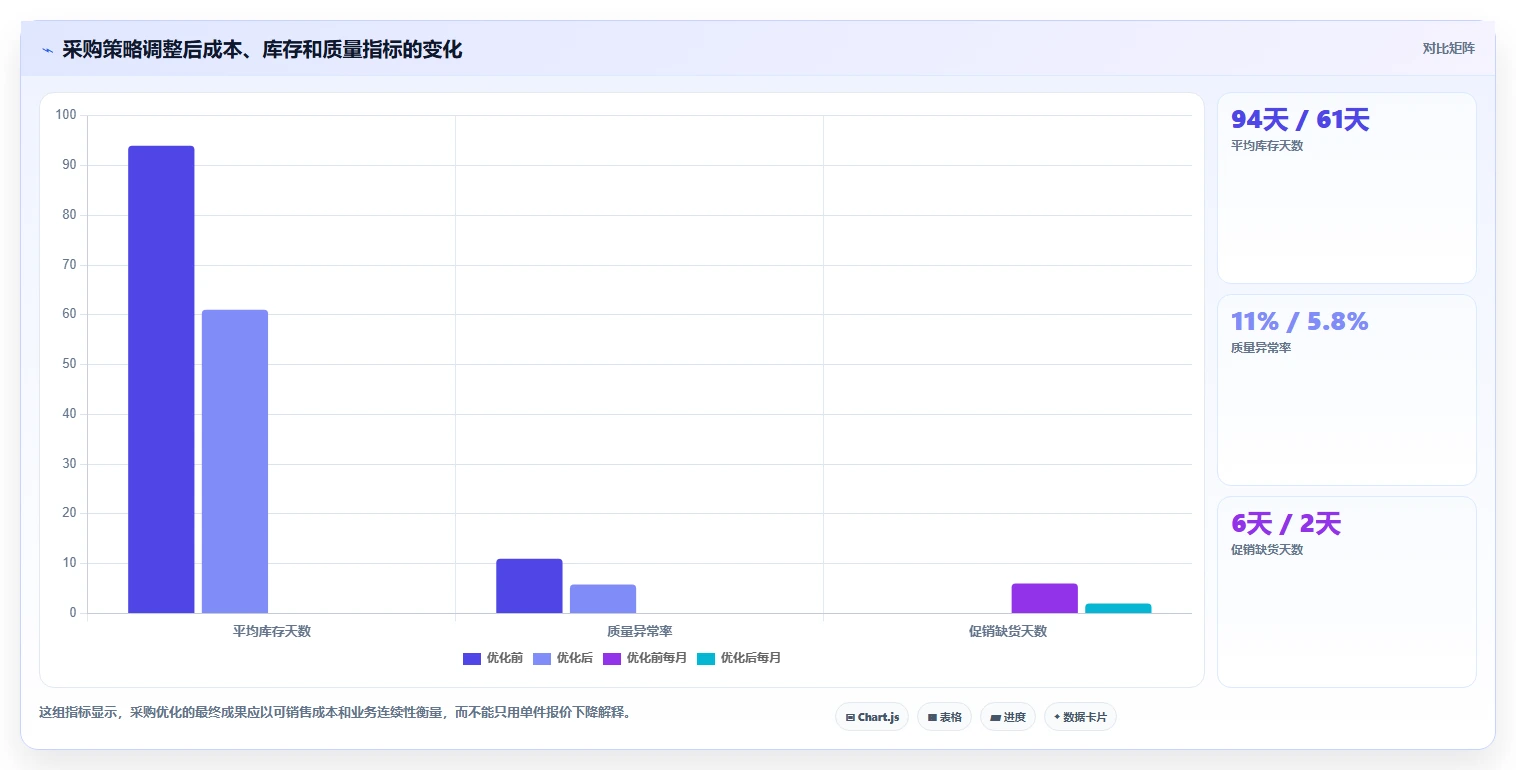Click the 平均库存天数 caption in the card
Screen dimensions: 1516x770
[1267, 146]
